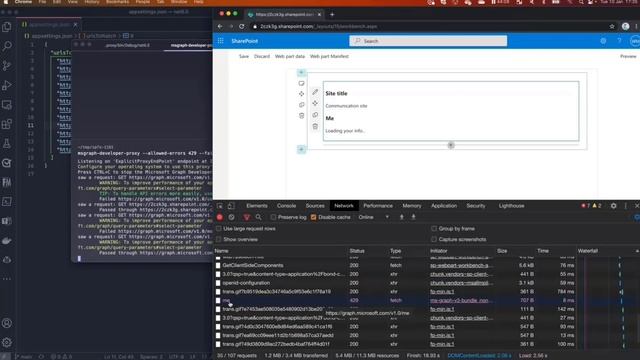Open the VS Code Search view
This screenshot has height=360, width=640.
7,46
